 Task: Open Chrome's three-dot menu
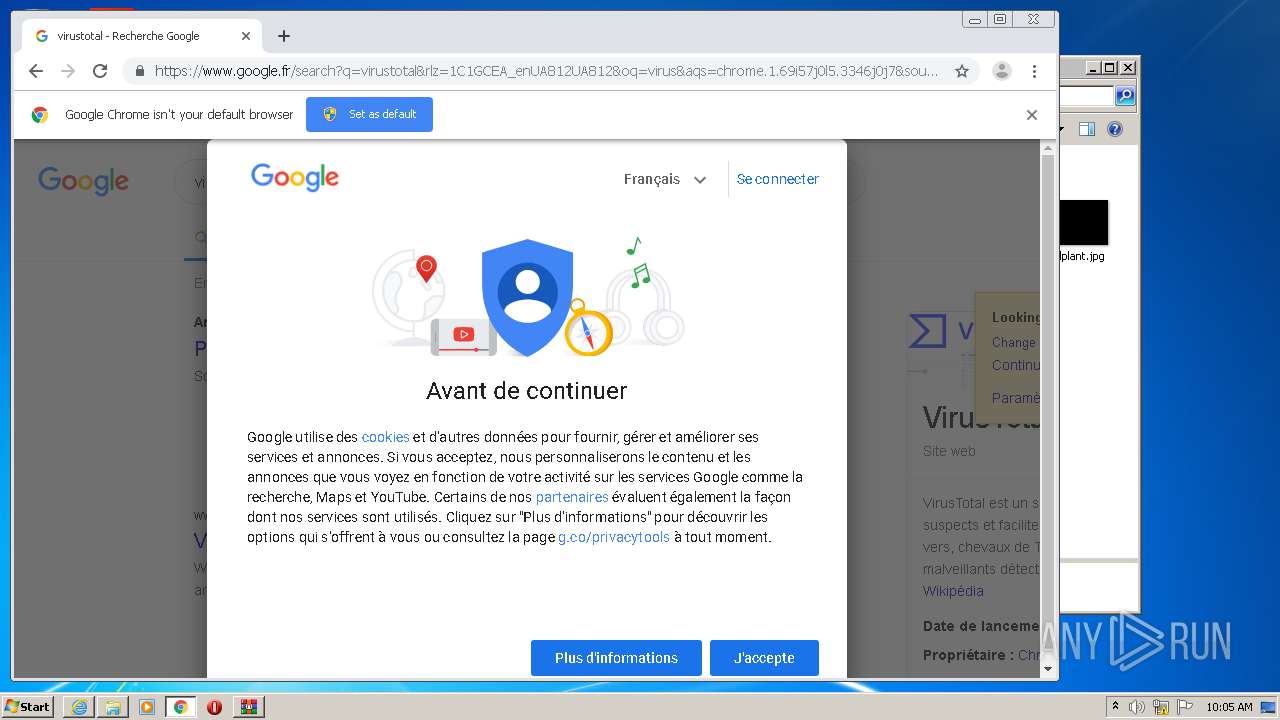pyautogui.click(x=1034, y=71)
